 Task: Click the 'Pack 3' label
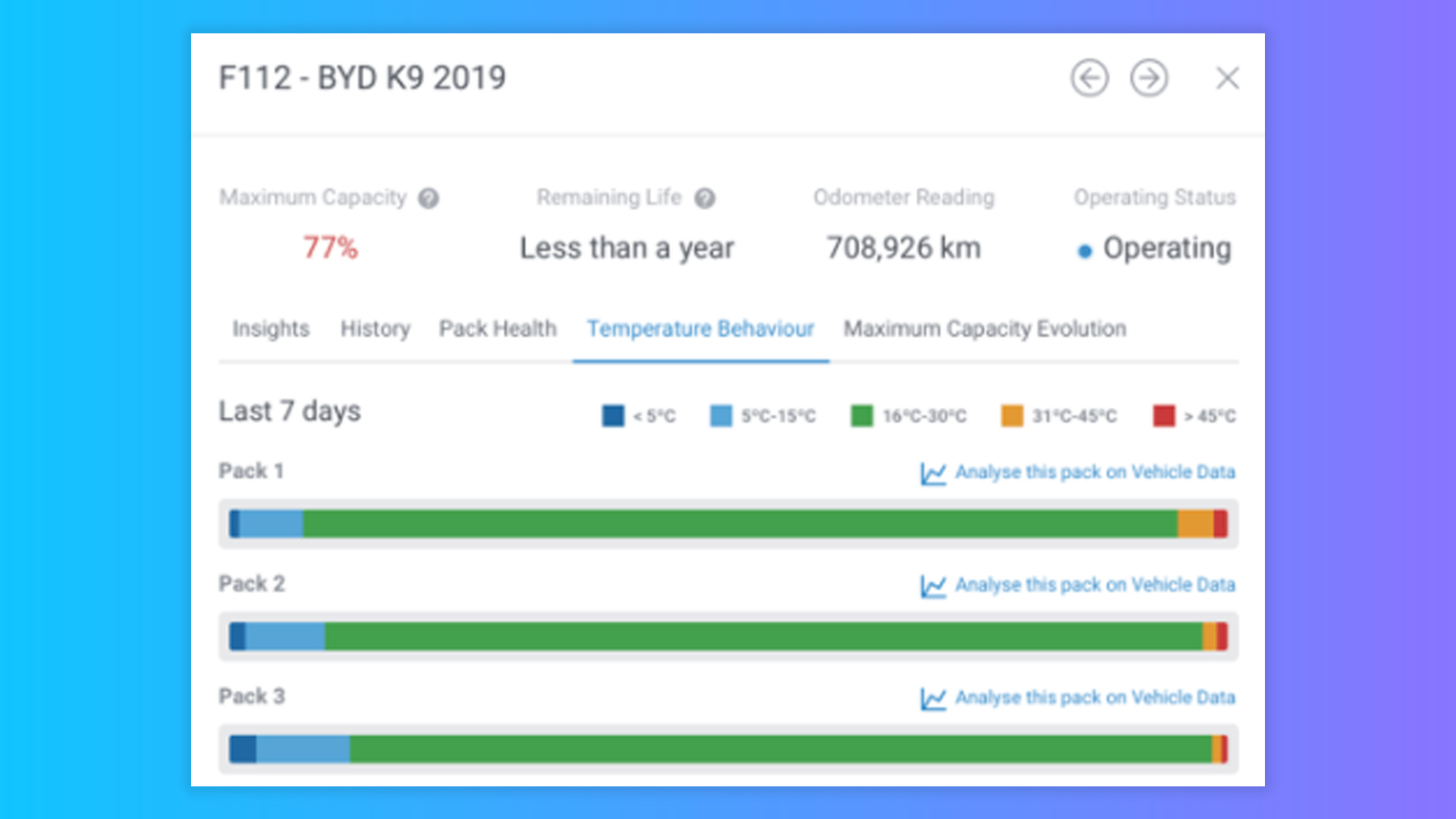tap(252, 696)
